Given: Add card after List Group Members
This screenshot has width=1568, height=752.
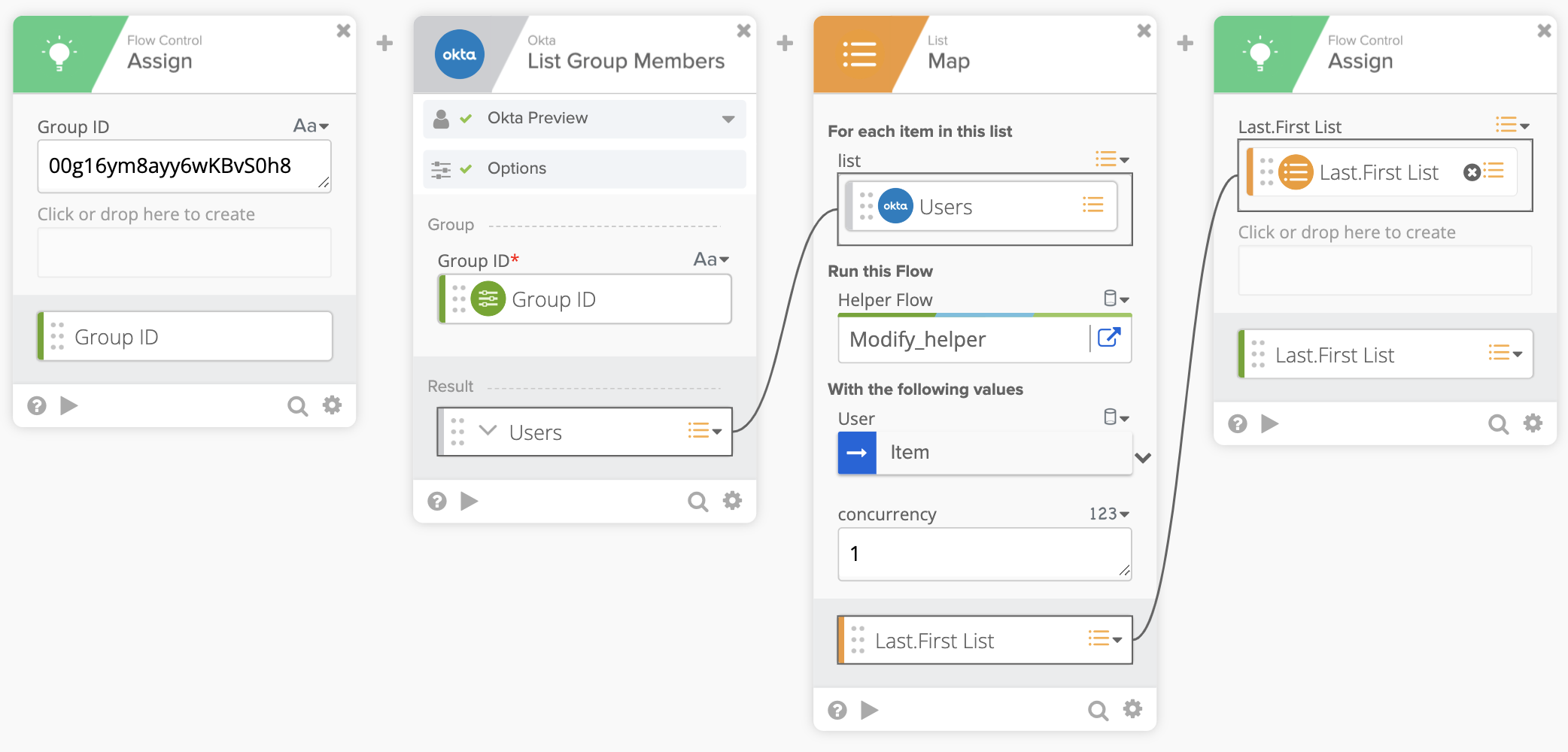Looking at the screenshot, I should (x=785, y=43).
